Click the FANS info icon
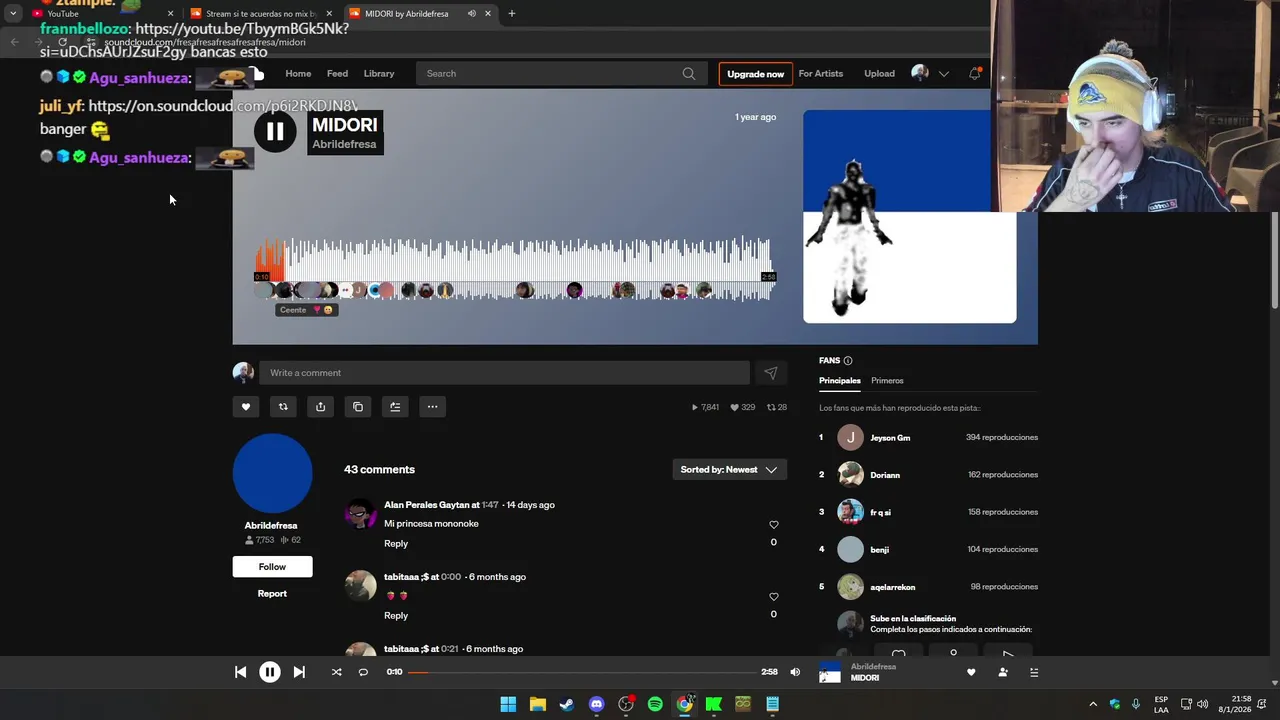The height and width of the screenshot is (720, 1280). tap(848, 361)
